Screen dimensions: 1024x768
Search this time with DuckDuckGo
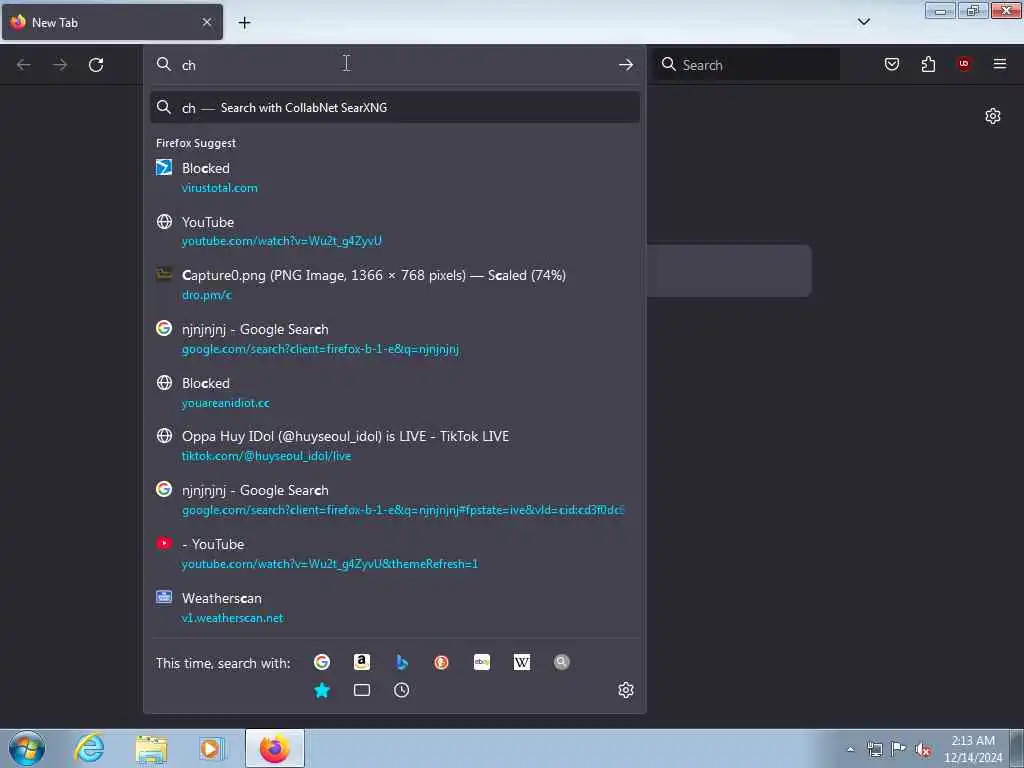click(x=441, y=662)
